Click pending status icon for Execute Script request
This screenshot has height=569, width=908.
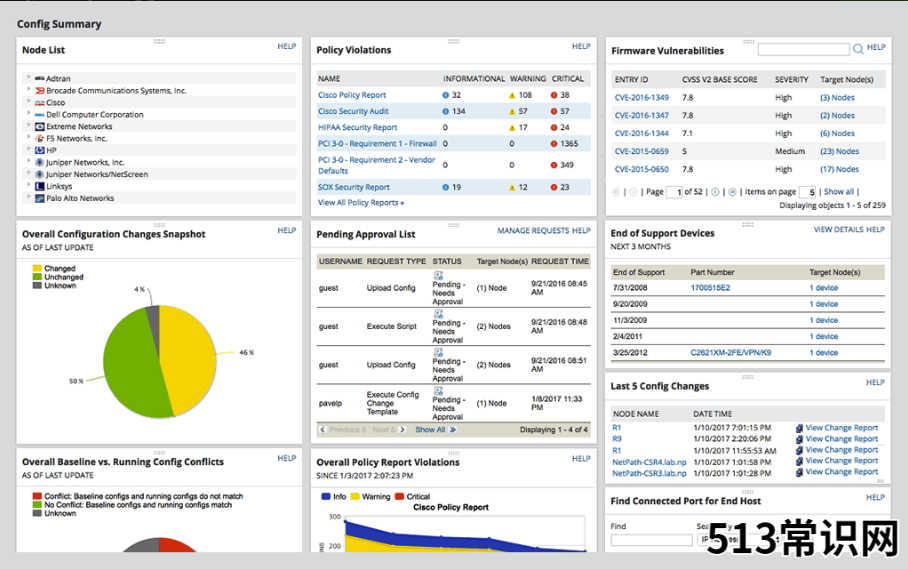(x=438, y=314)
